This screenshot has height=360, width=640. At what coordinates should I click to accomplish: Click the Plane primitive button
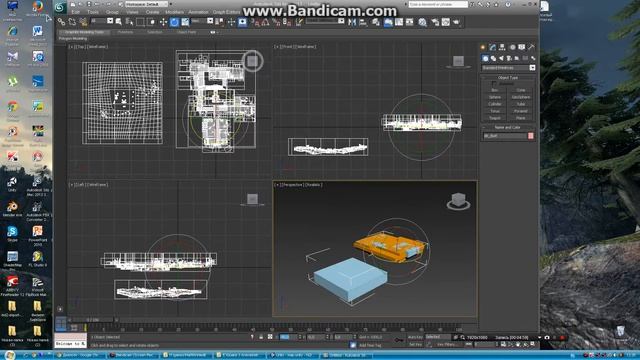tap(521, 118)
